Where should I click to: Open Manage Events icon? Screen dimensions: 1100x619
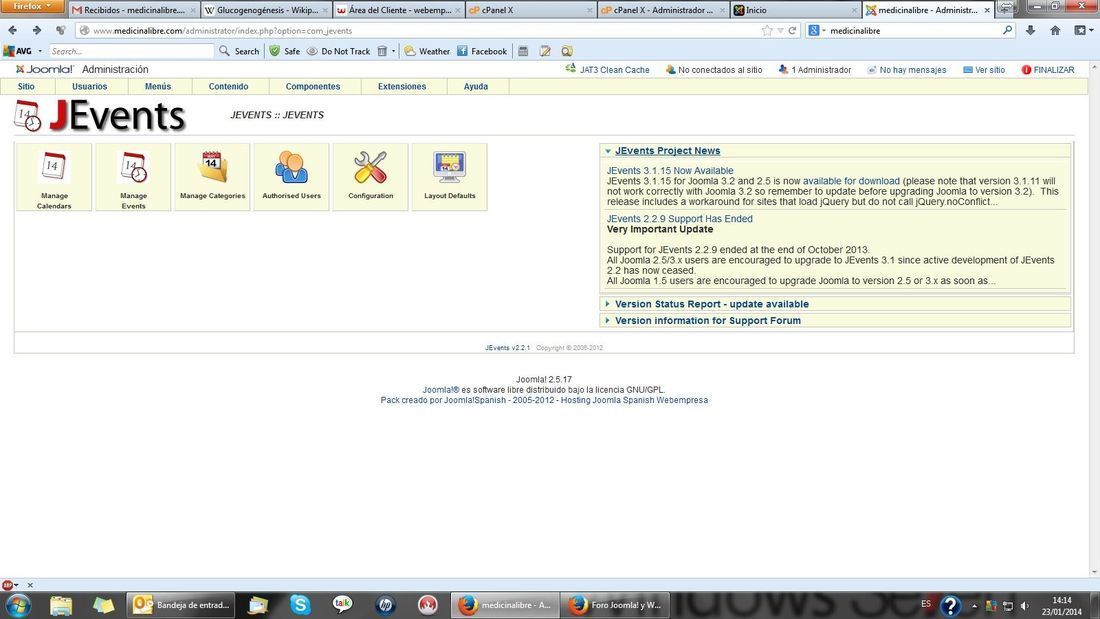coord(133,177)
